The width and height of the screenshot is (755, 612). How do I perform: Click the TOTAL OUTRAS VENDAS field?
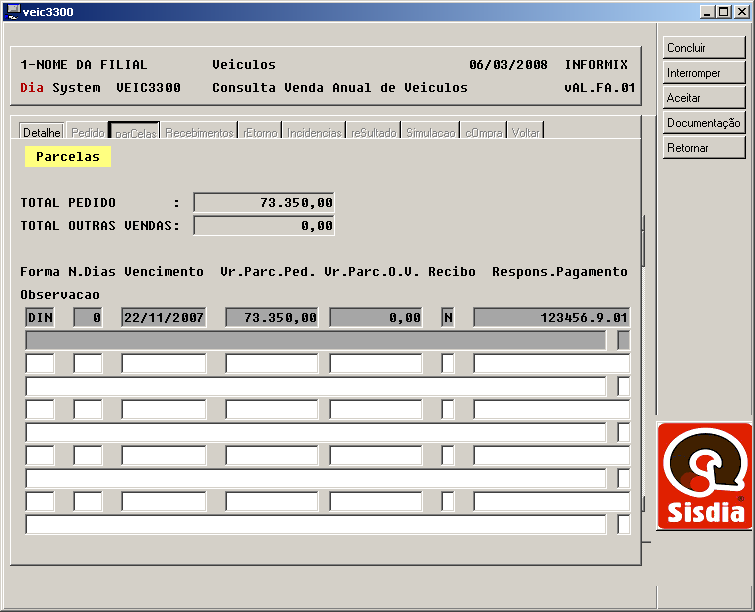coord(264,226)
